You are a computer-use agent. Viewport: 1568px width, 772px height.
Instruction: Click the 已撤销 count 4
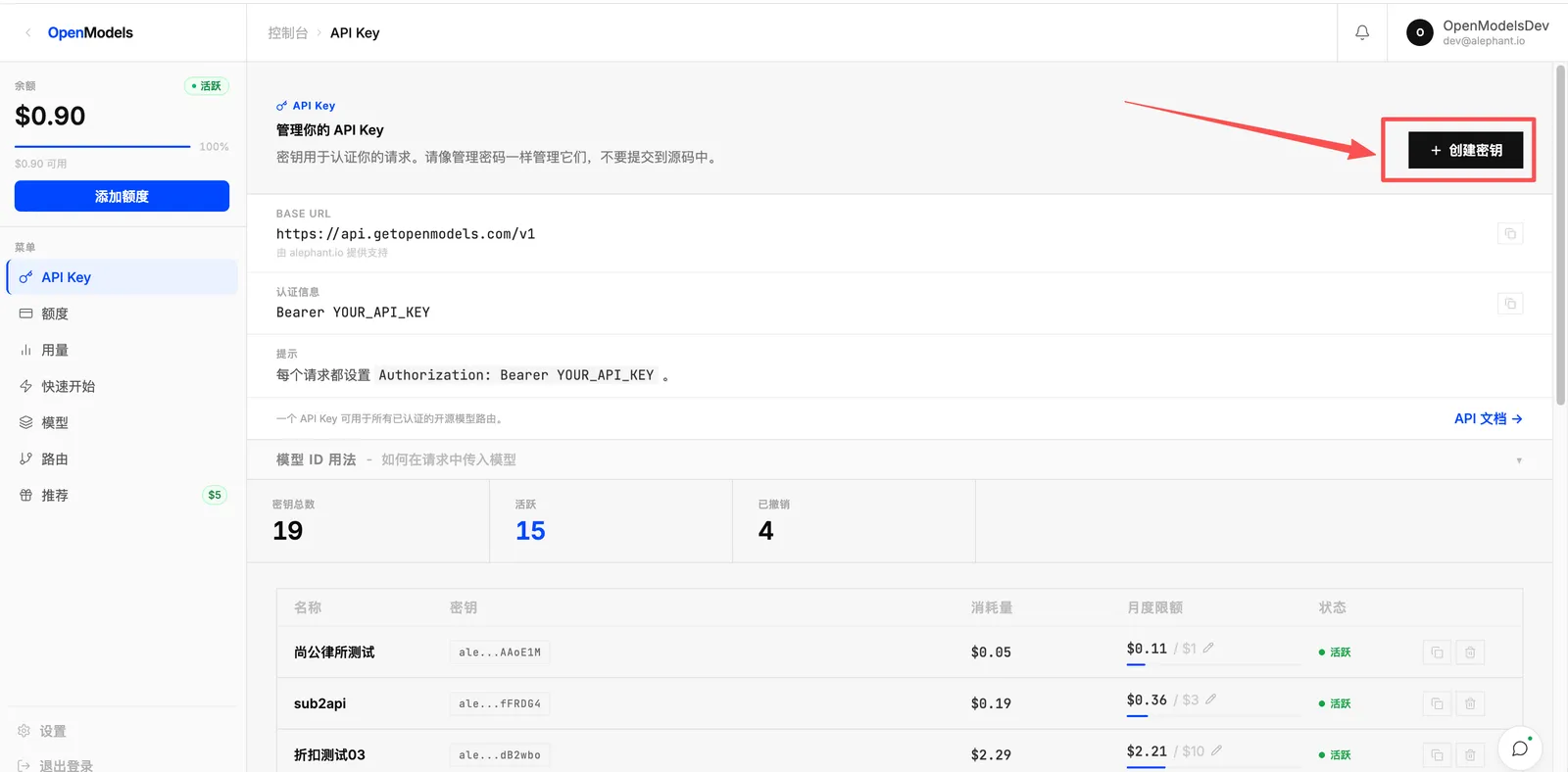pos(765,531)
